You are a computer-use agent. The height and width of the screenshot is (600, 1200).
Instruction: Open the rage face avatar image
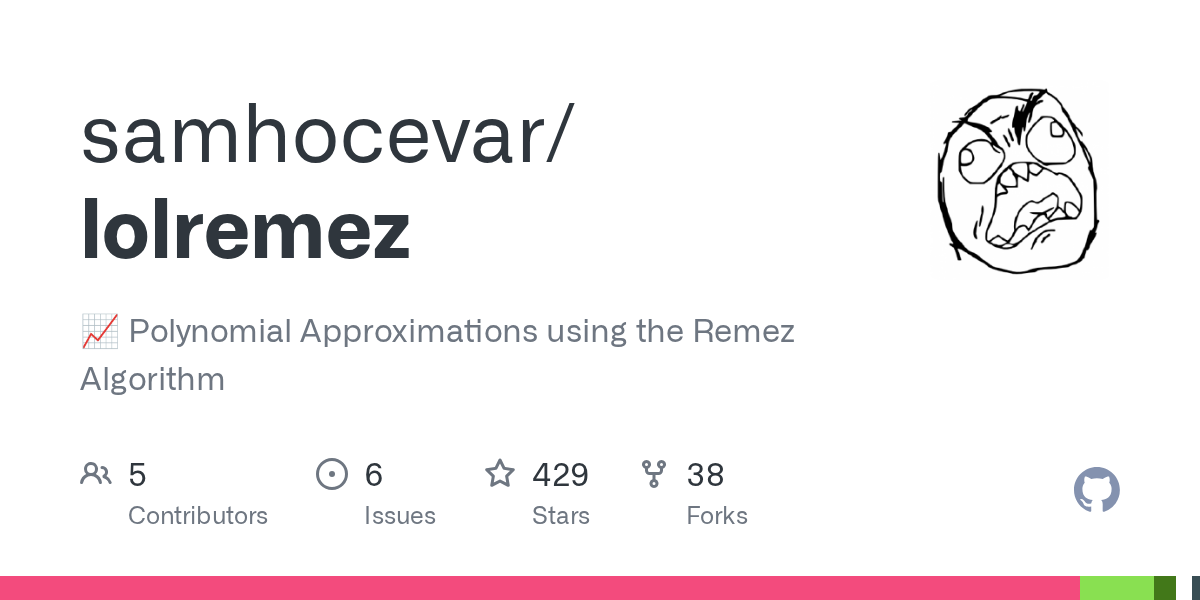point(1018,180)
